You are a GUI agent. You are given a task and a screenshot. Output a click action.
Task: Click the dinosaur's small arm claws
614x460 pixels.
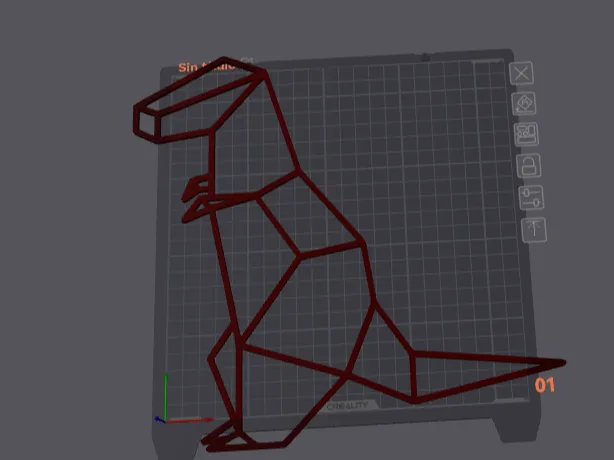(195, 200)
